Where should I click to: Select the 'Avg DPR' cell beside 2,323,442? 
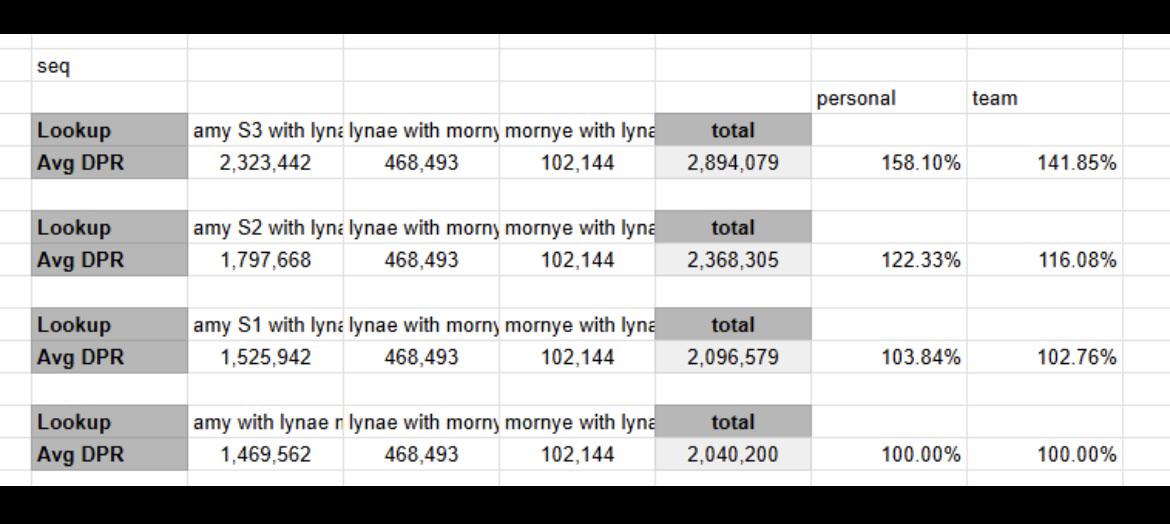(x=109, y=163)
